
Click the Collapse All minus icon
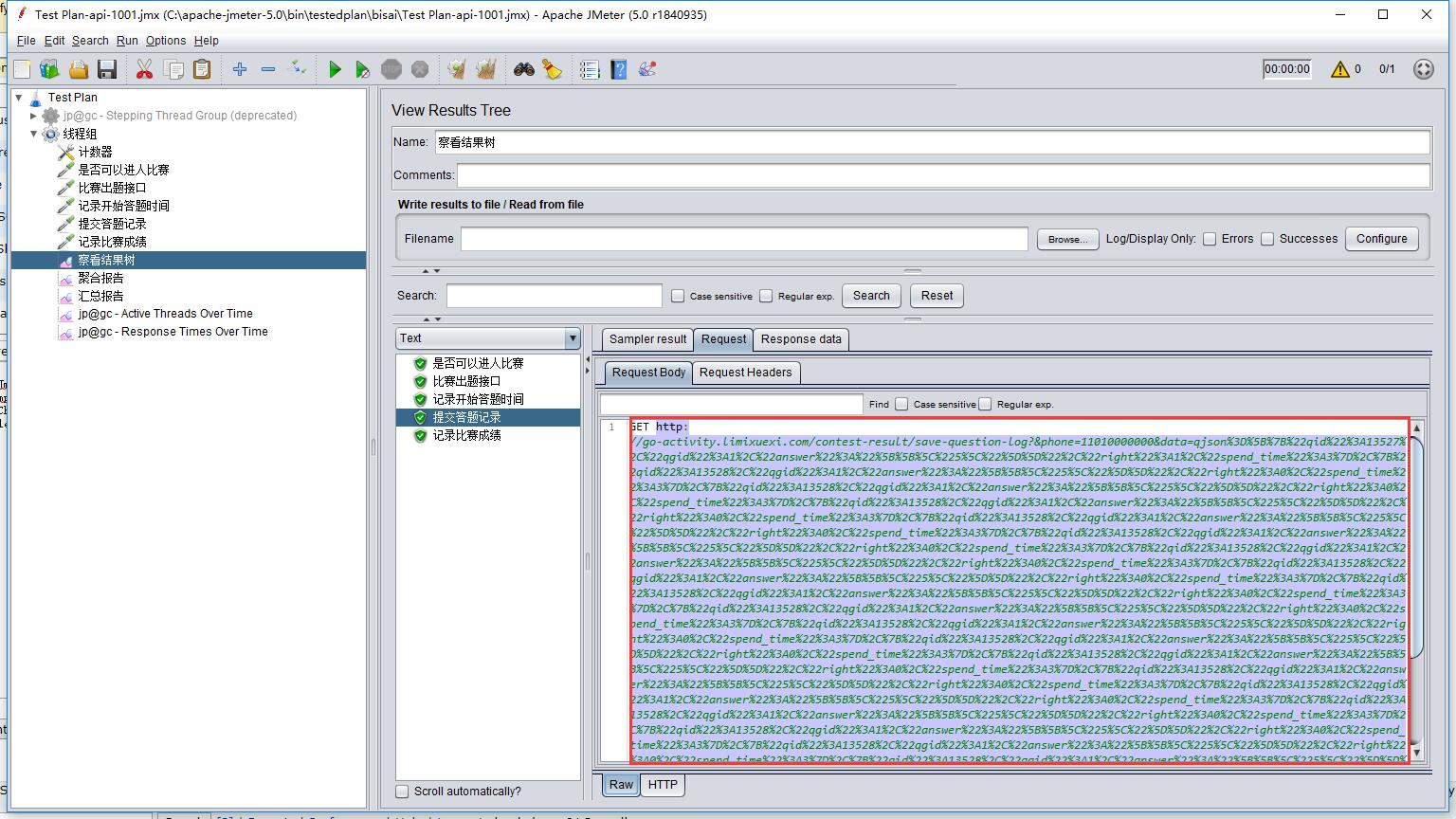click(x=268, y=69)
